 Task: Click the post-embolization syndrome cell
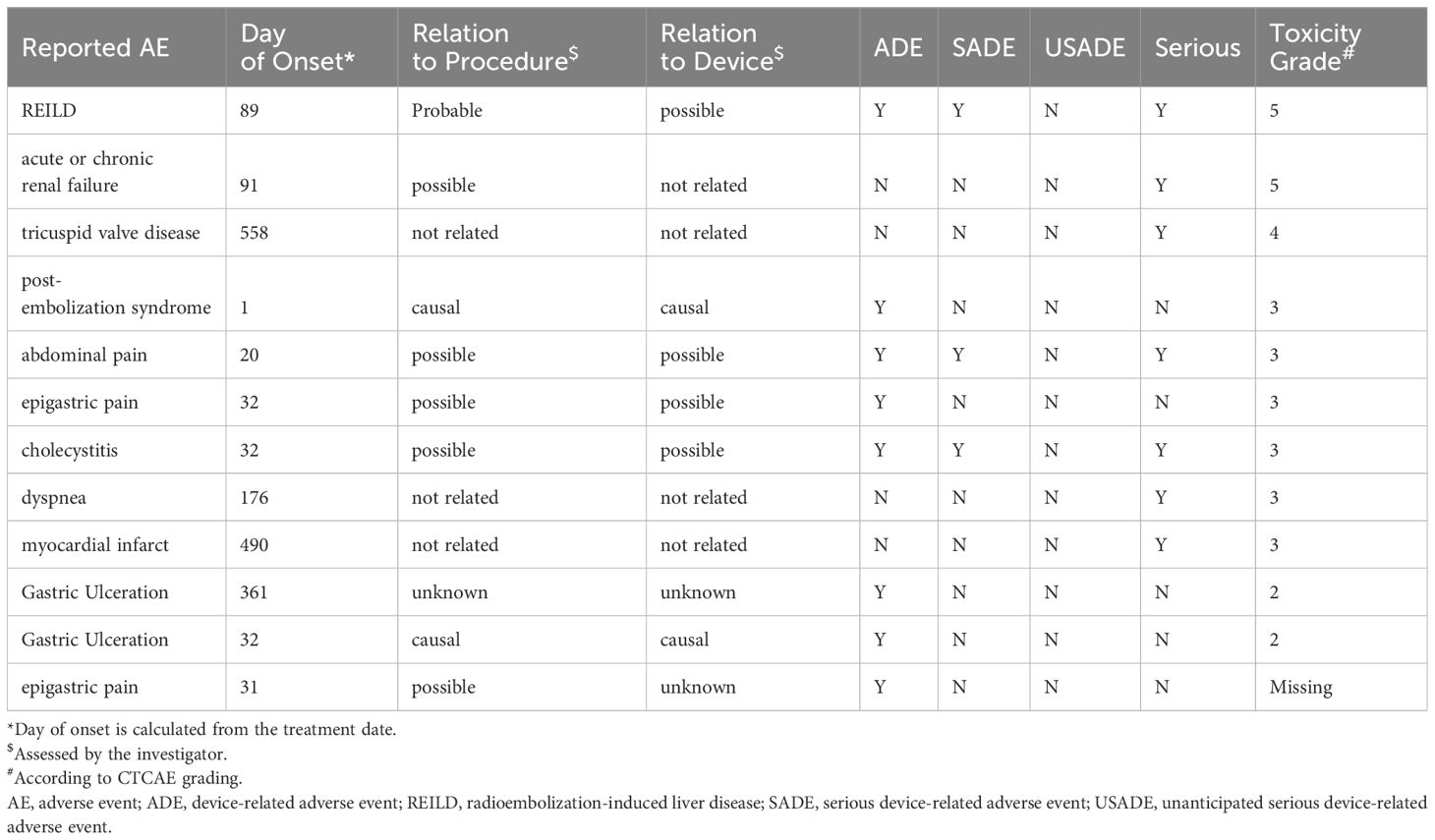(116, 294)
